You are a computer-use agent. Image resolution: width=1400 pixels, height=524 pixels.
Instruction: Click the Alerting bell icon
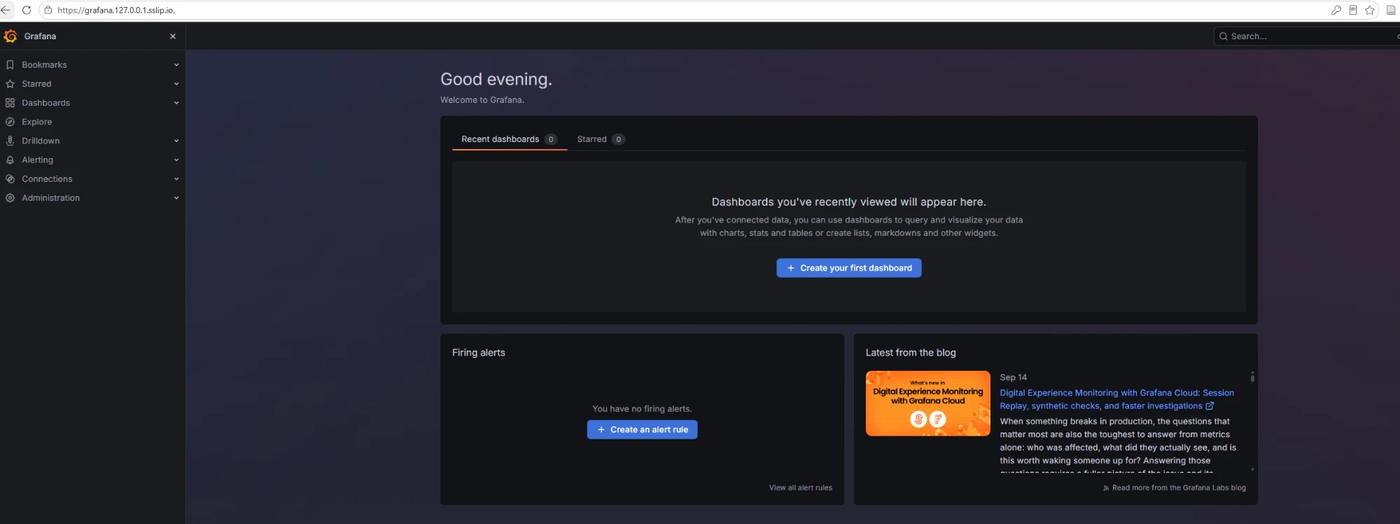coord(10,160)
